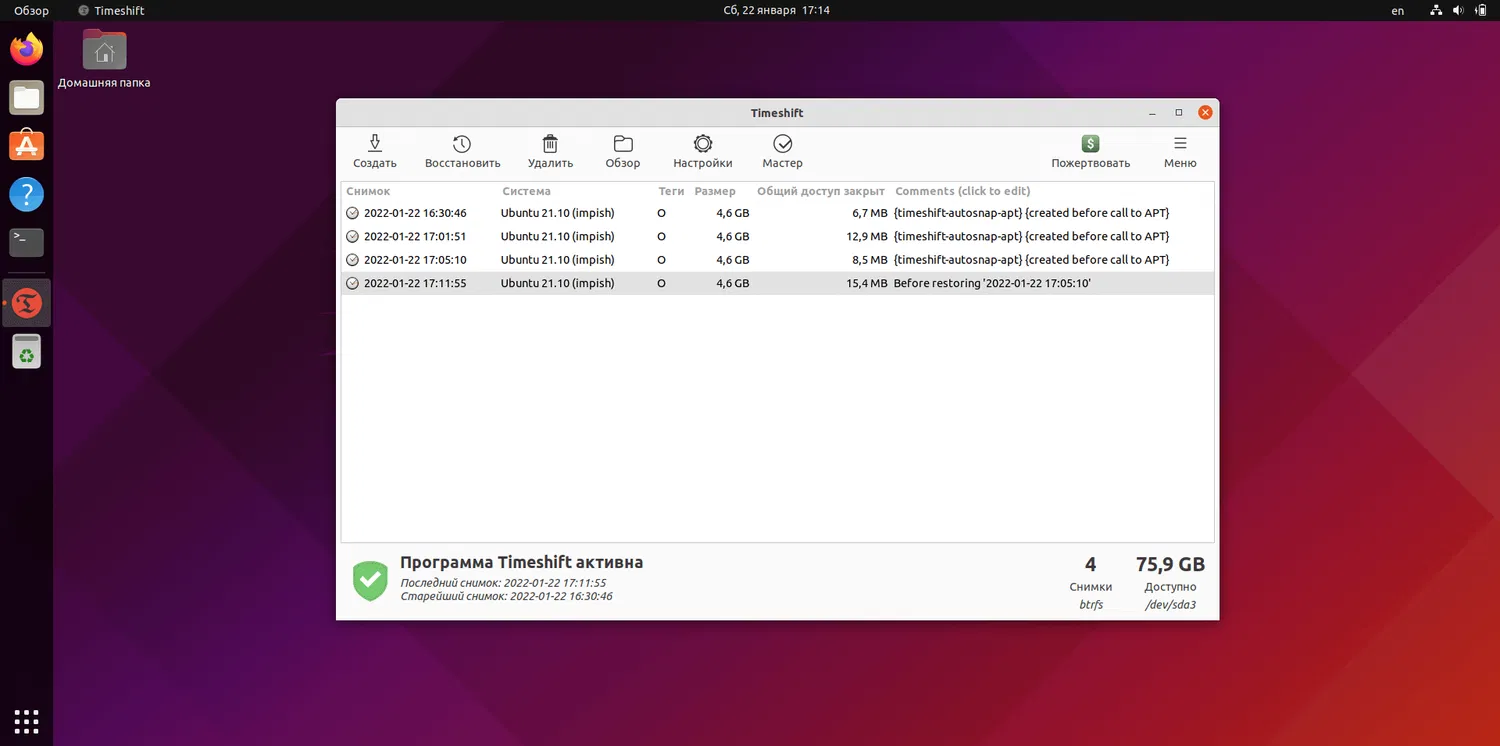The height and width of the screenshot is (746, 1500).
Task: Click the network icon in top bar
Action: (1436, 11)
